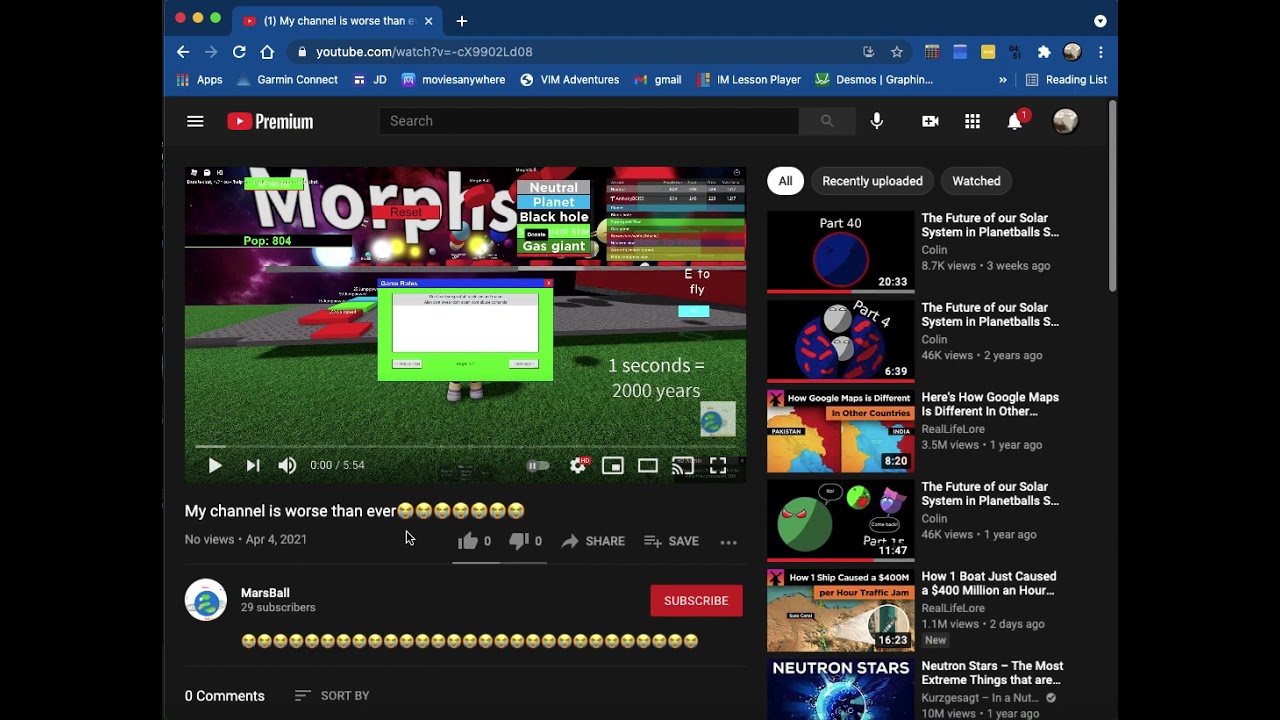
Task: Like the video with thumbs up
Action: point(468,541)
